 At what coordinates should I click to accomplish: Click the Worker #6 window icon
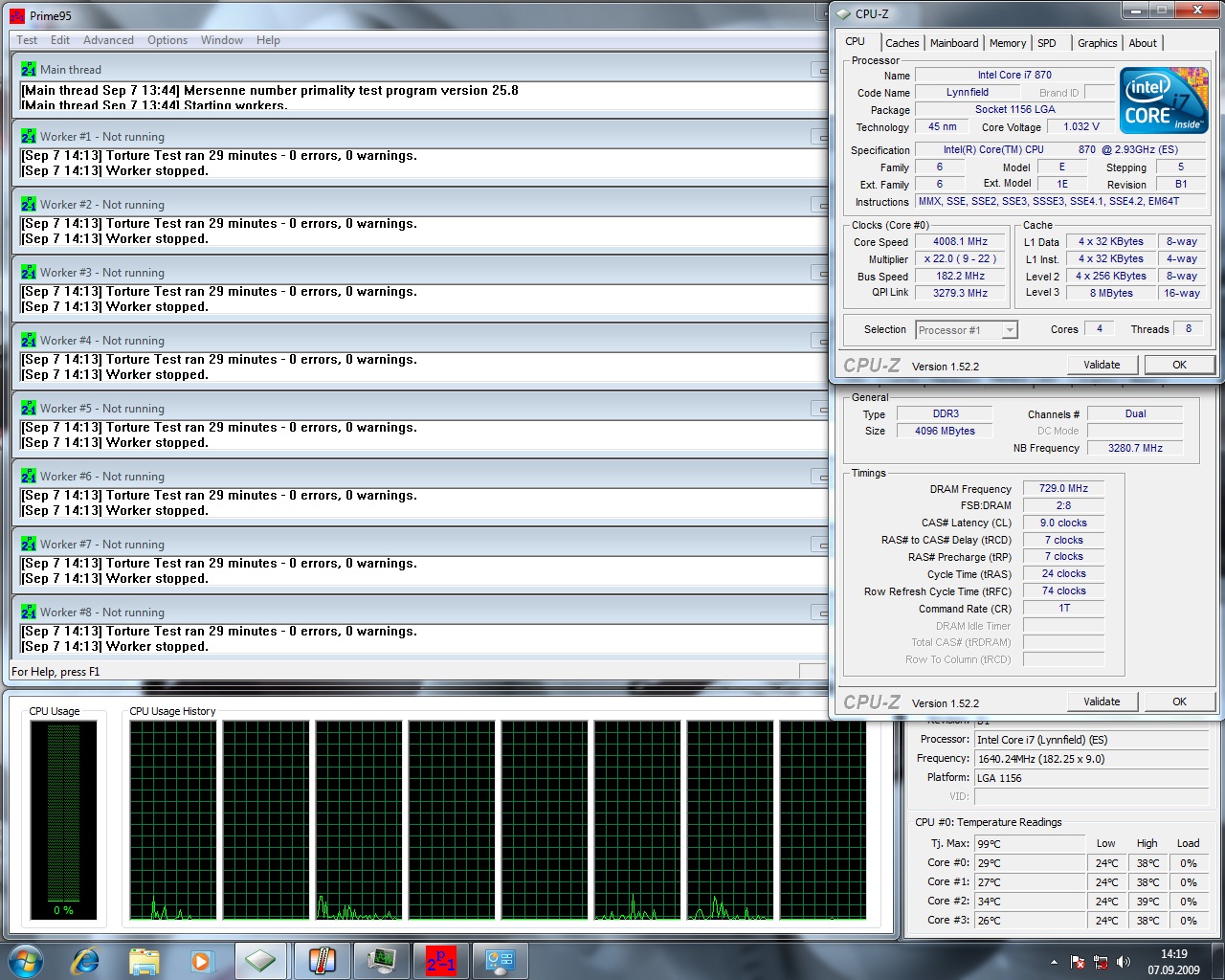click(29, 476)
